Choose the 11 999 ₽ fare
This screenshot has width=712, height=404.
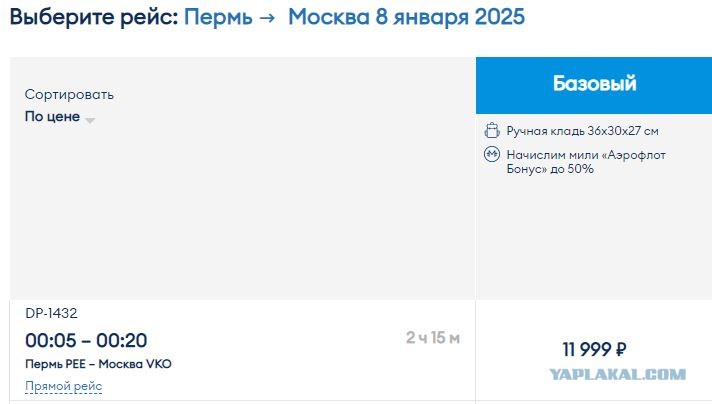pyautogui.click(x=594, y=350)
